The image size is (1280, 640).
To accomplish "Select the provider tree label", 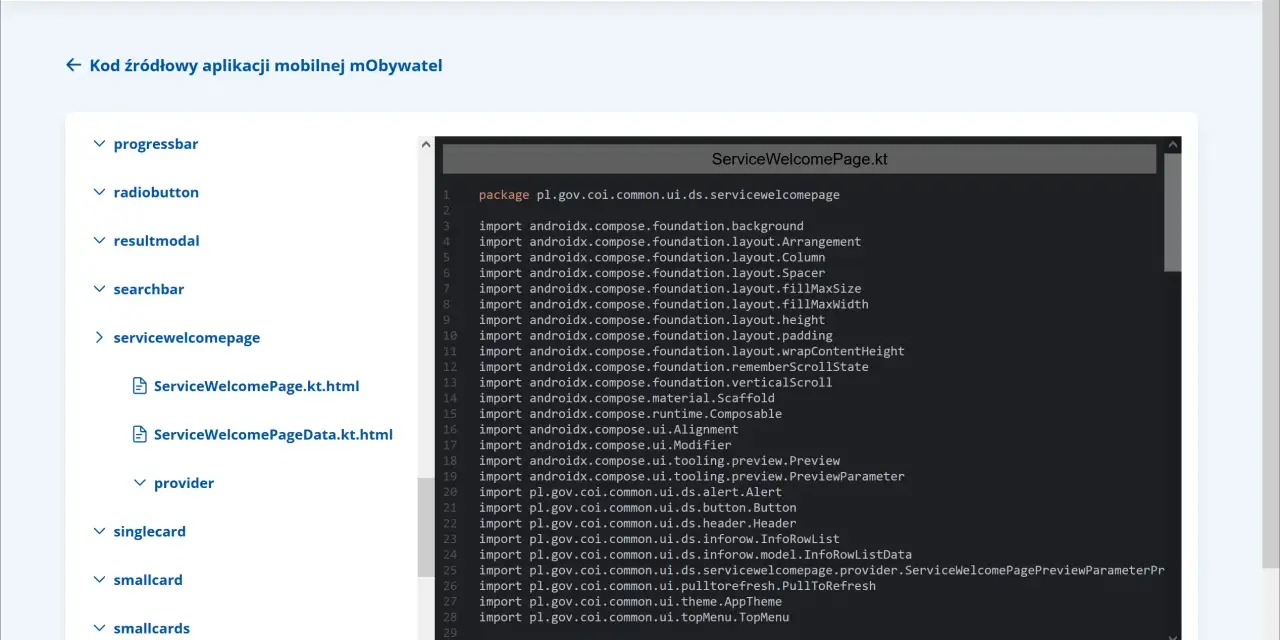I will [x=184, y=483].
